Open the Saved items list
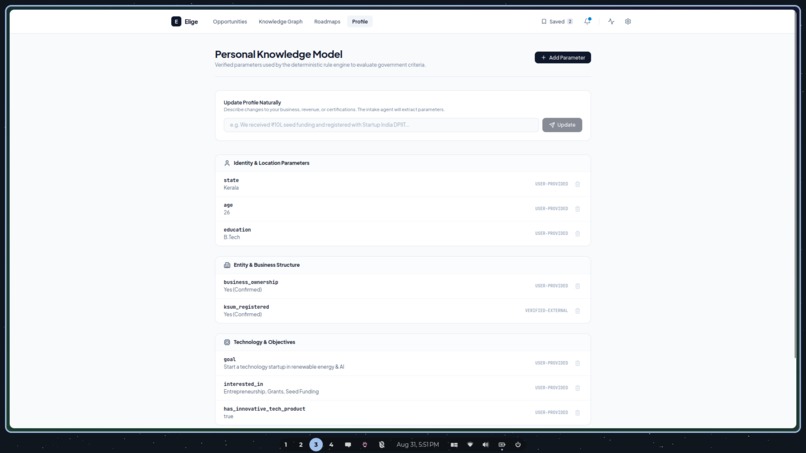Screen dimensions: 806x453 (x=557, y=22)
